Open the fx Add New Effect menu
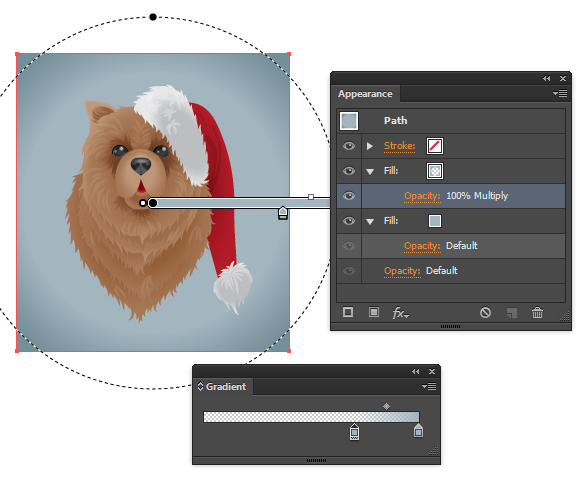The height and width of the screenshot is (480, 586). coord(401,313)
